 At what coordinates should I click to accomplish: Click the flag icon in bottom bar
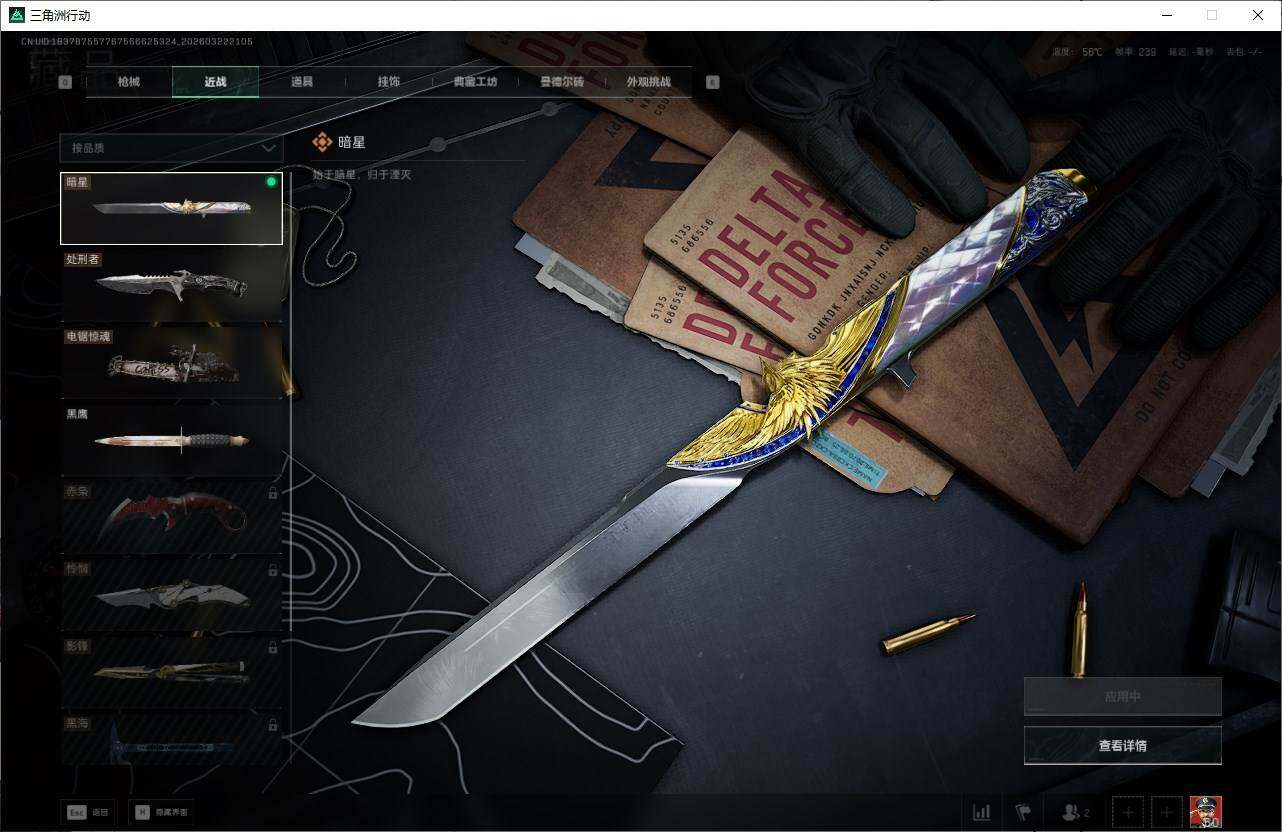tap(1022, 812)
